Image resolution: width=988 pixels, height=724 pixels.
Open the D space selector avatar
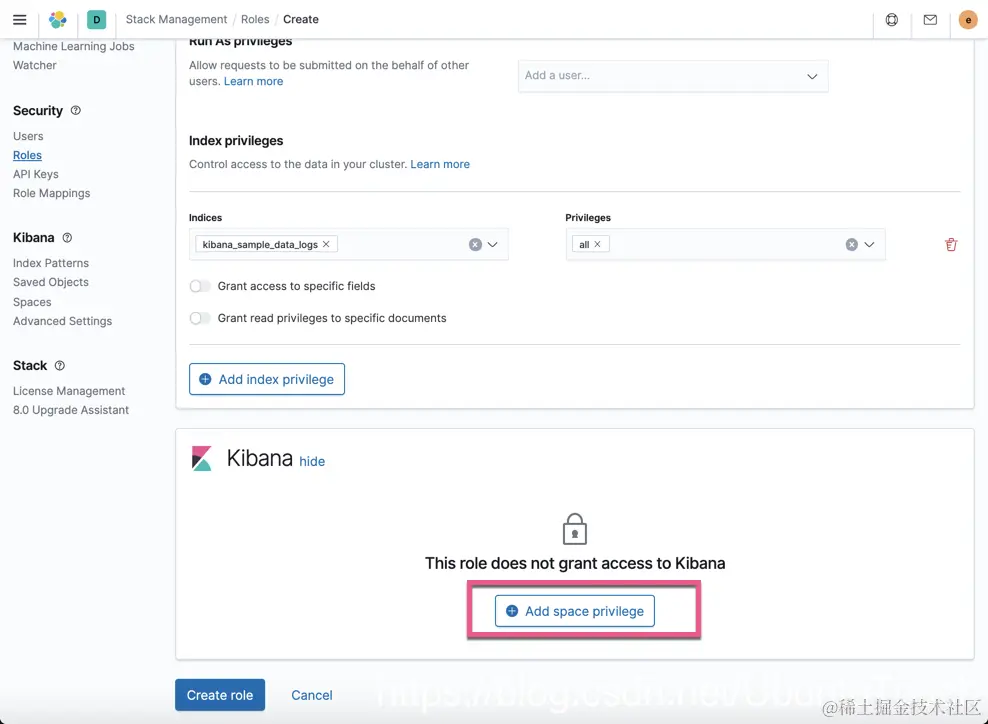tap(96, 20)
